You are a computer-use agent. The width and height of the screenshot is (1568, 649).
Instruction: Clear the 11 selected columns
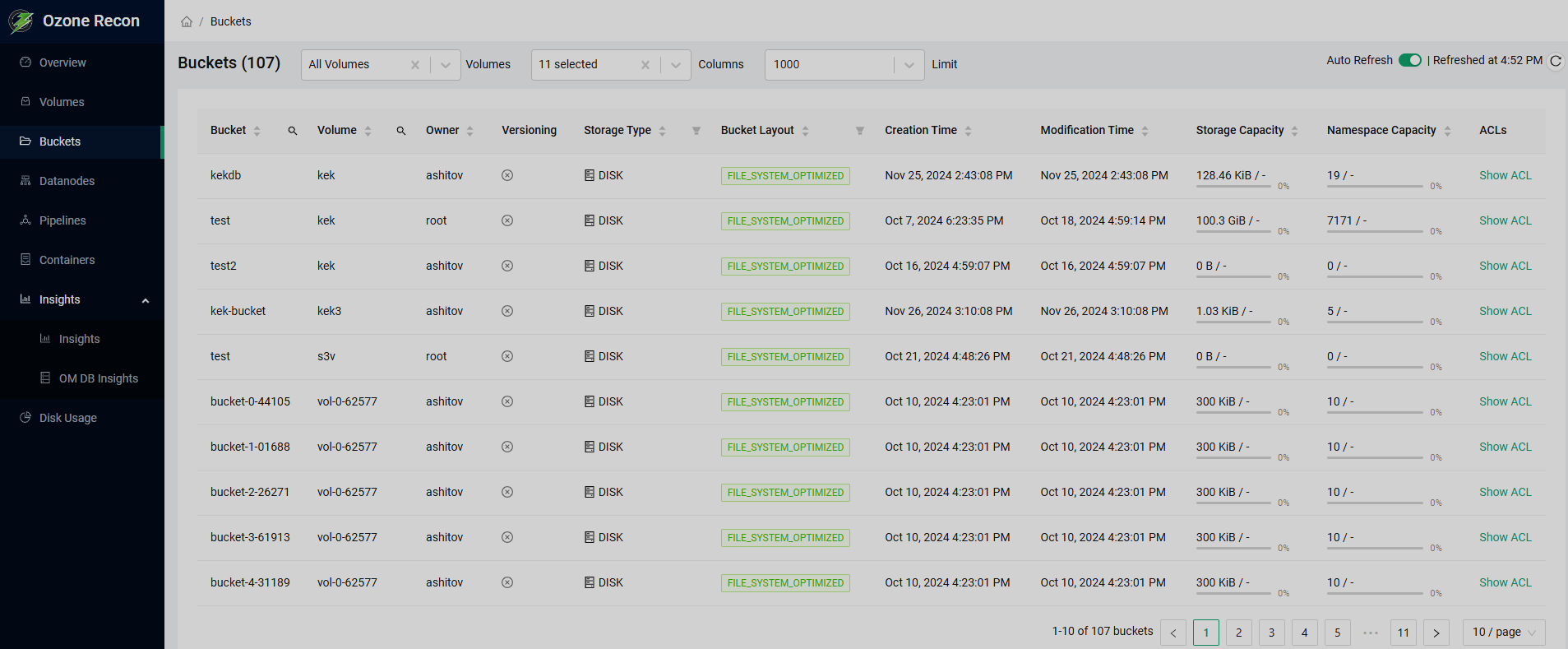(645, 65)
